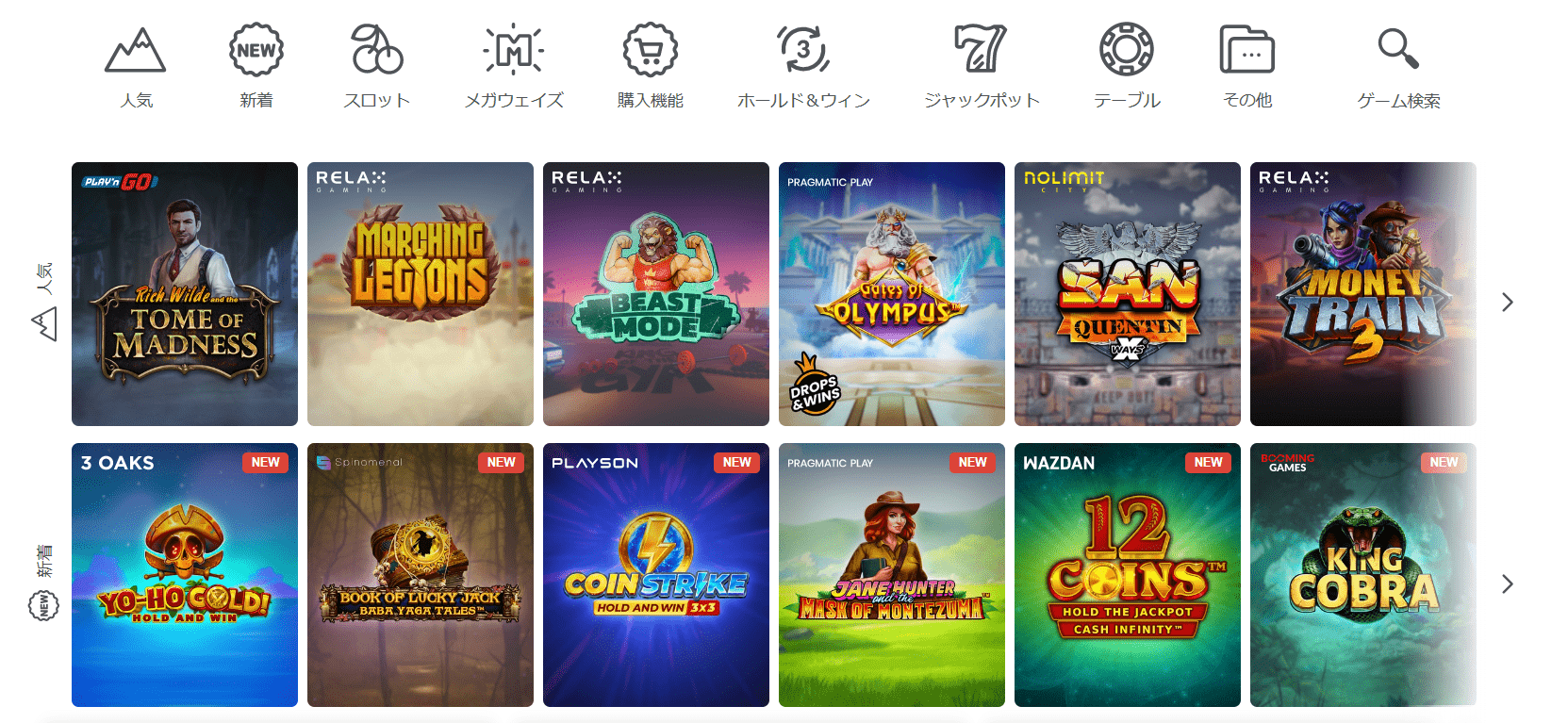The height and width of the screenshot is (723, 1568).
Task: Show more new games with right chevron
Action: coord(1508,583)
